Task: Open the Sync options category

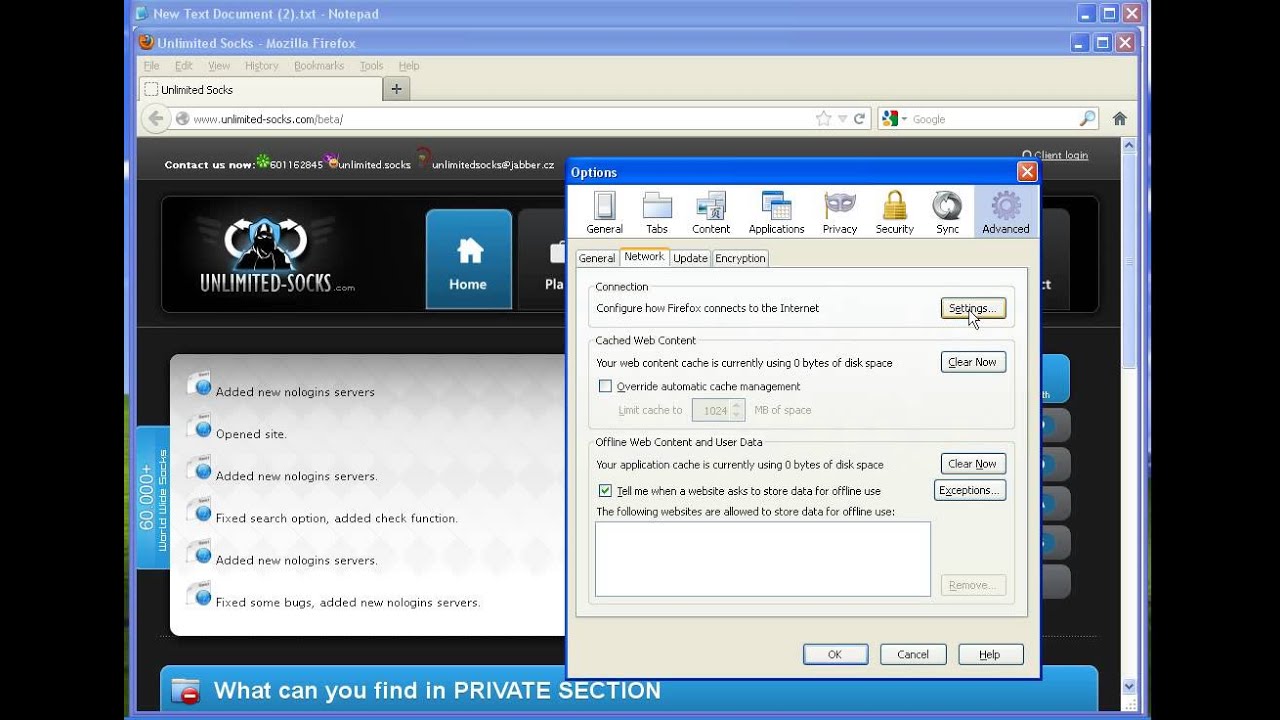Action: pyautogui.click(x=947, y=212)
